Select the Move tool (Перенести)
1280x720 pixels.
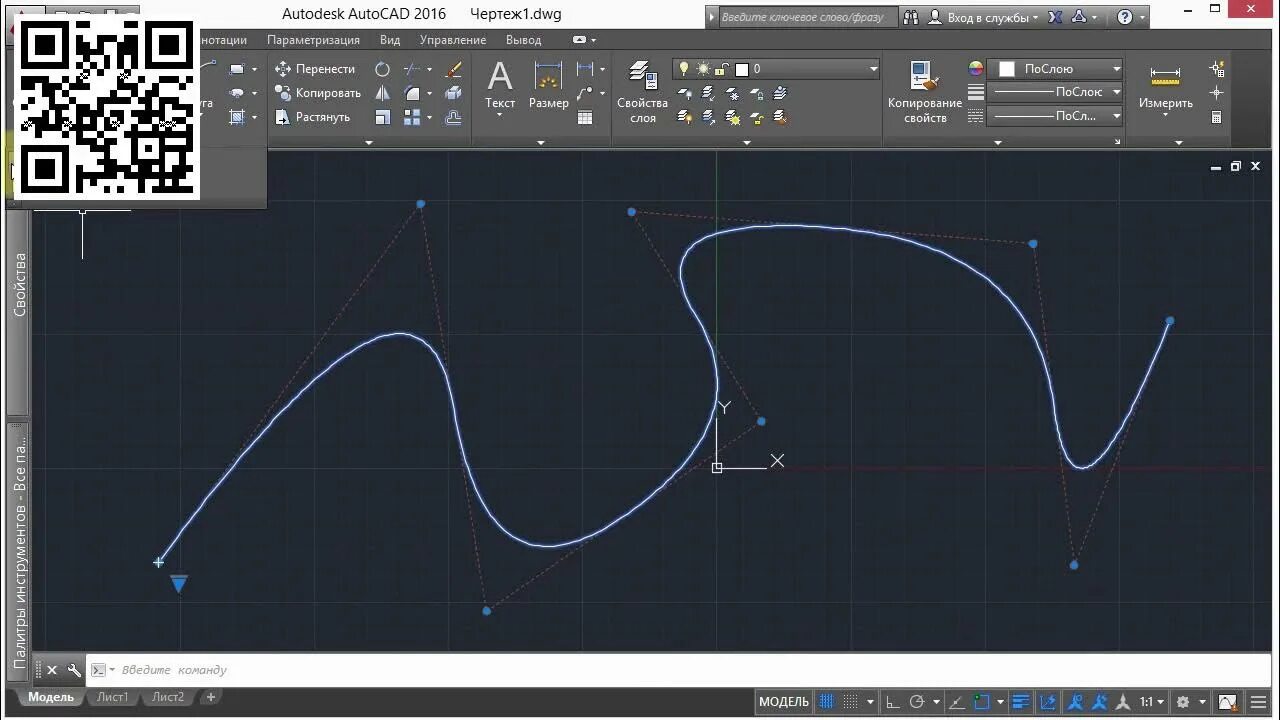click(x=315, y=69)
